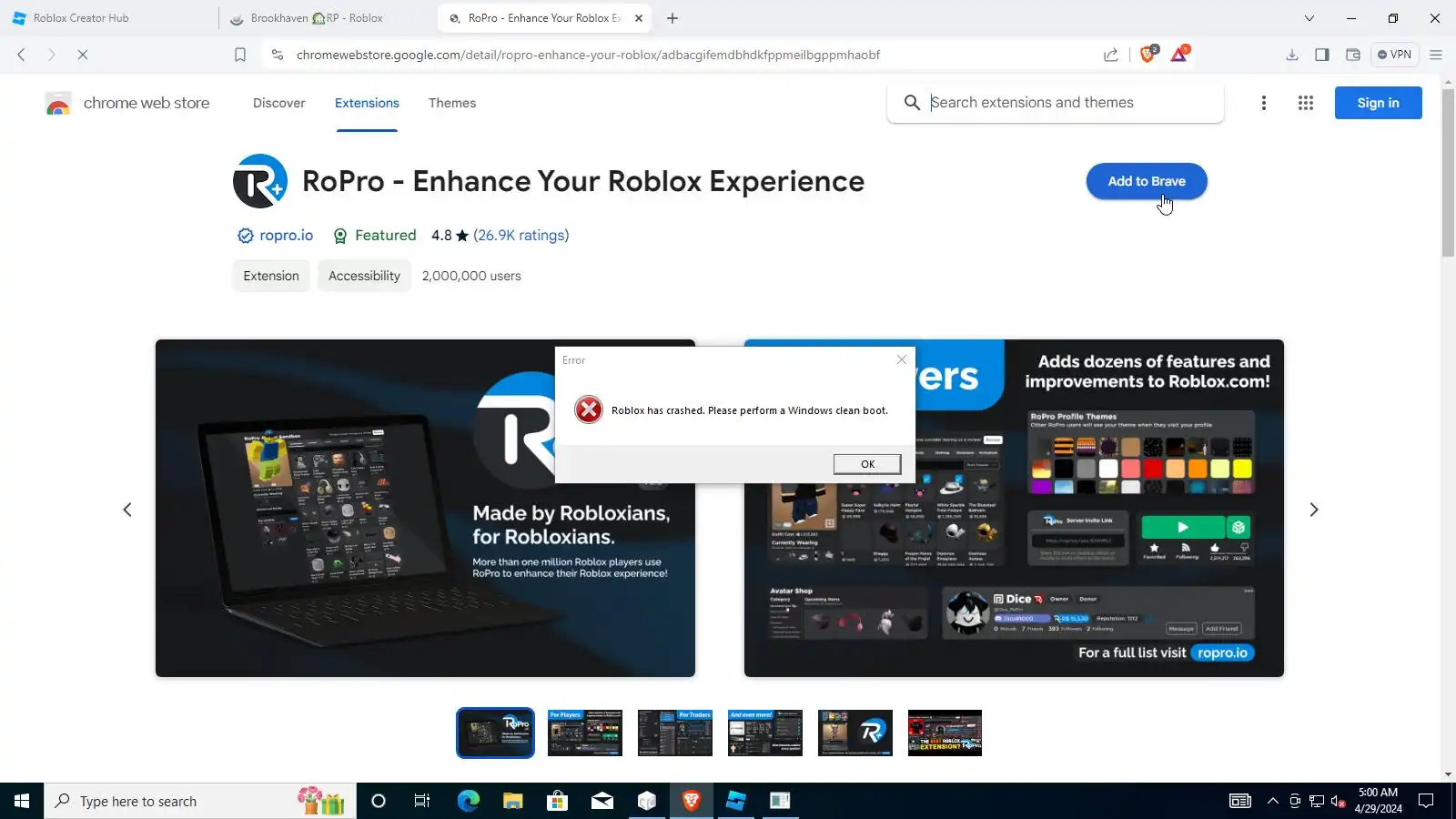
Task: Click the Windows taskbar search box
Action: pyautogui.click(x=200, y=801)
